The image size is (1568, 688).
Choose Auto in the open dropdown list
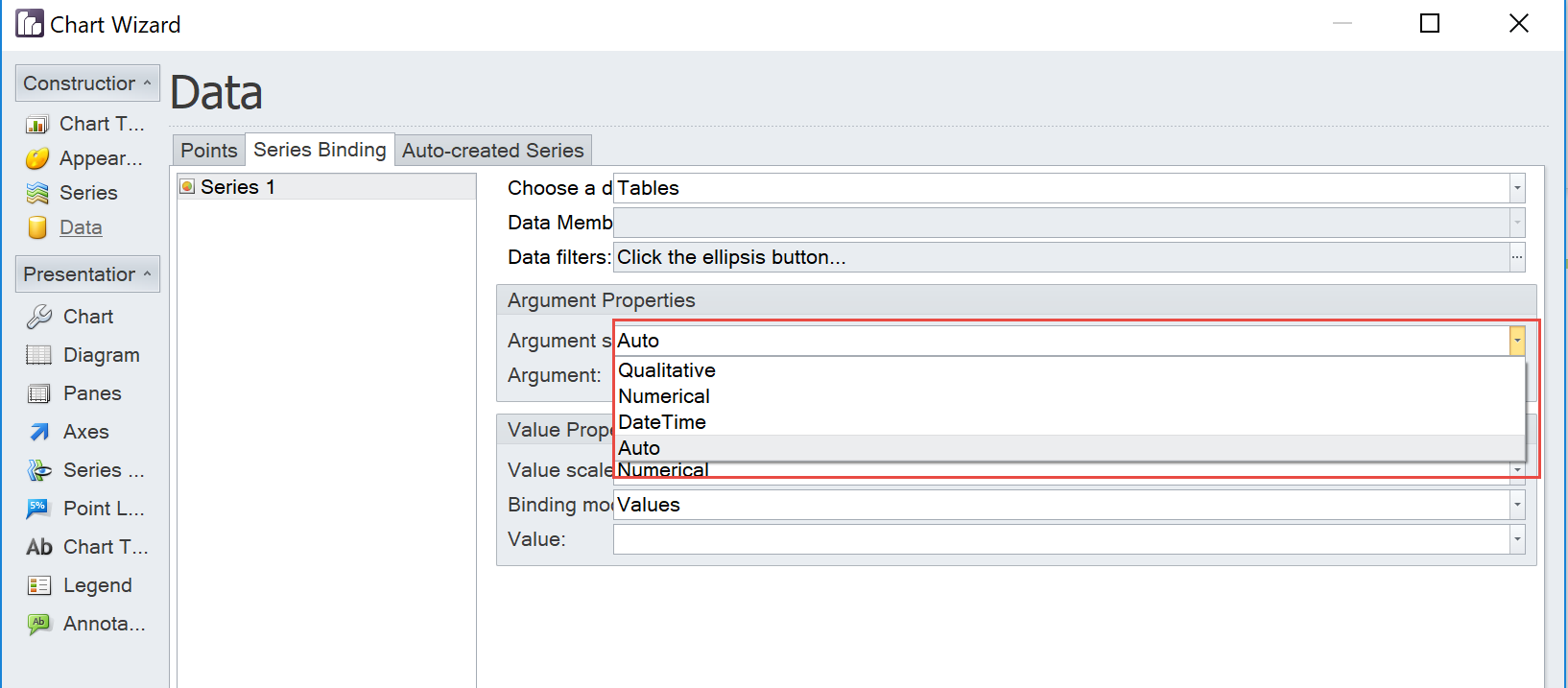[1069, 448]
